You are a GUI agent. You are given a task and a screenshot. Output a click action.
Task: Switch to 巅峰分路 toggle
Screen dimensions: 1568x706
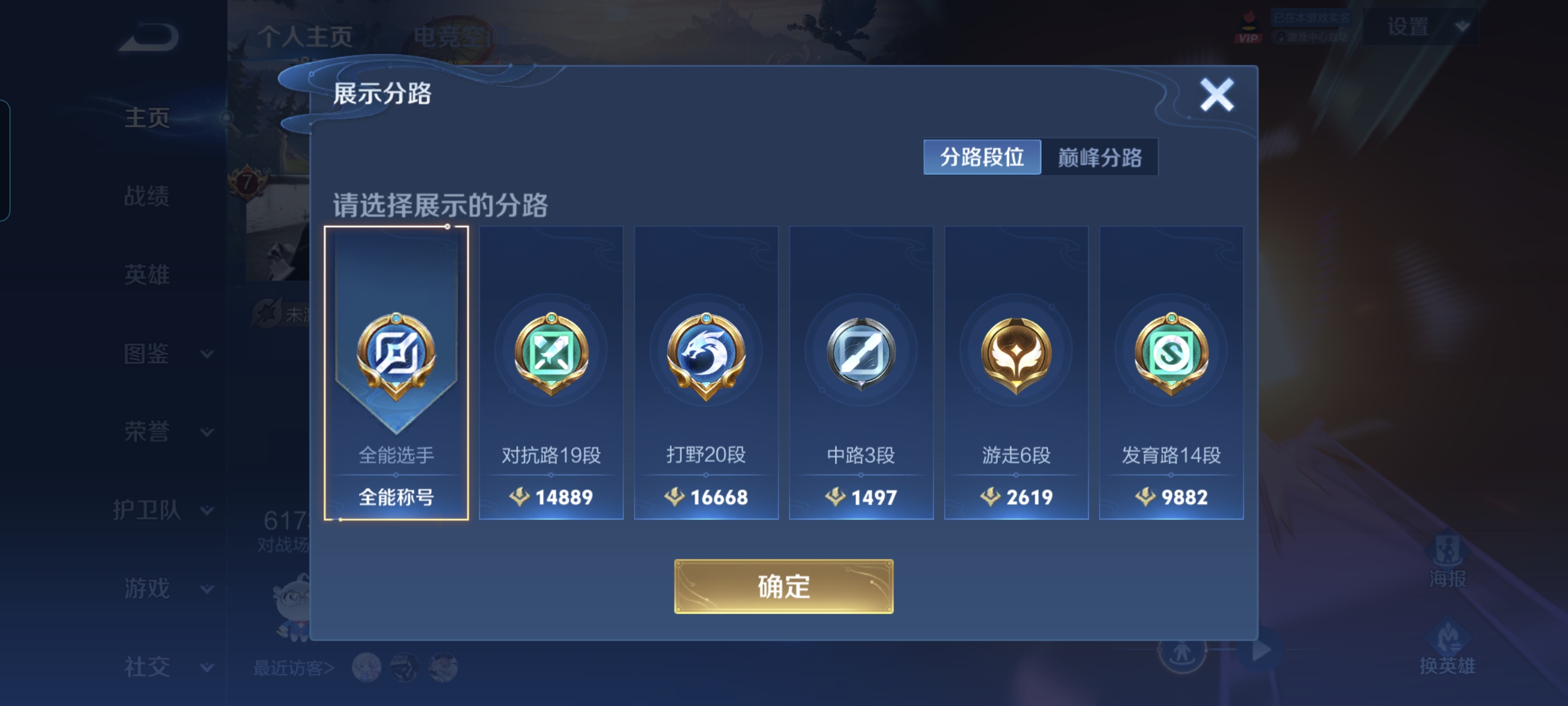(1099, 157)
